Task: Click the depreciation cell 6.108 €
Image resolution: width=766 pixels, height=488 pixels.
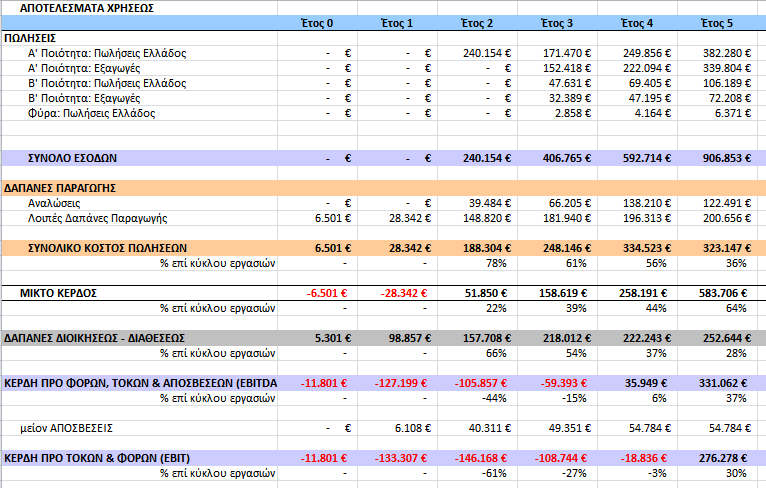Action: coord(413,428)
